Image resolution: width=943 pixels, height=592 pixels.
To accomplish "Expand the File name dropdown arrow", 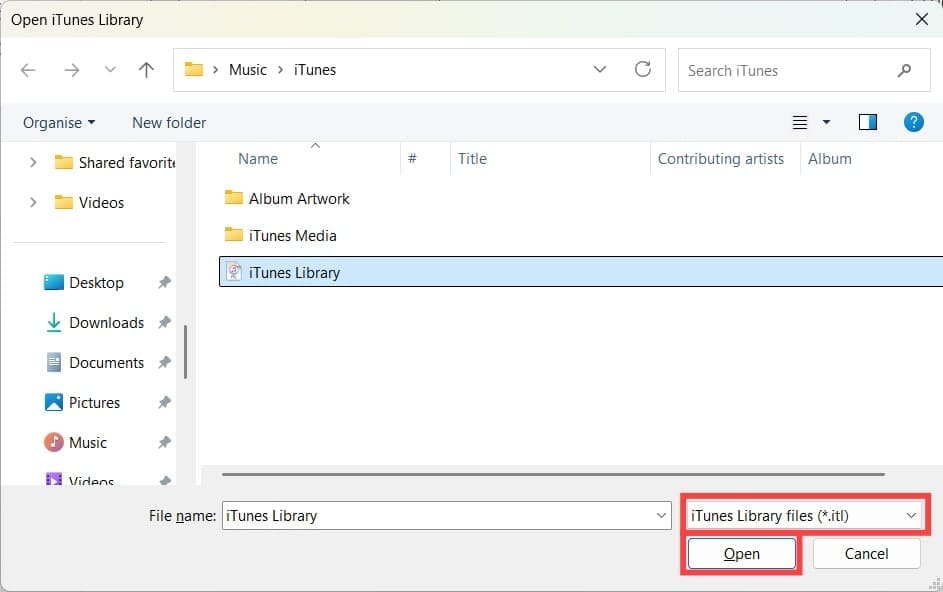I will pos(661,516).
